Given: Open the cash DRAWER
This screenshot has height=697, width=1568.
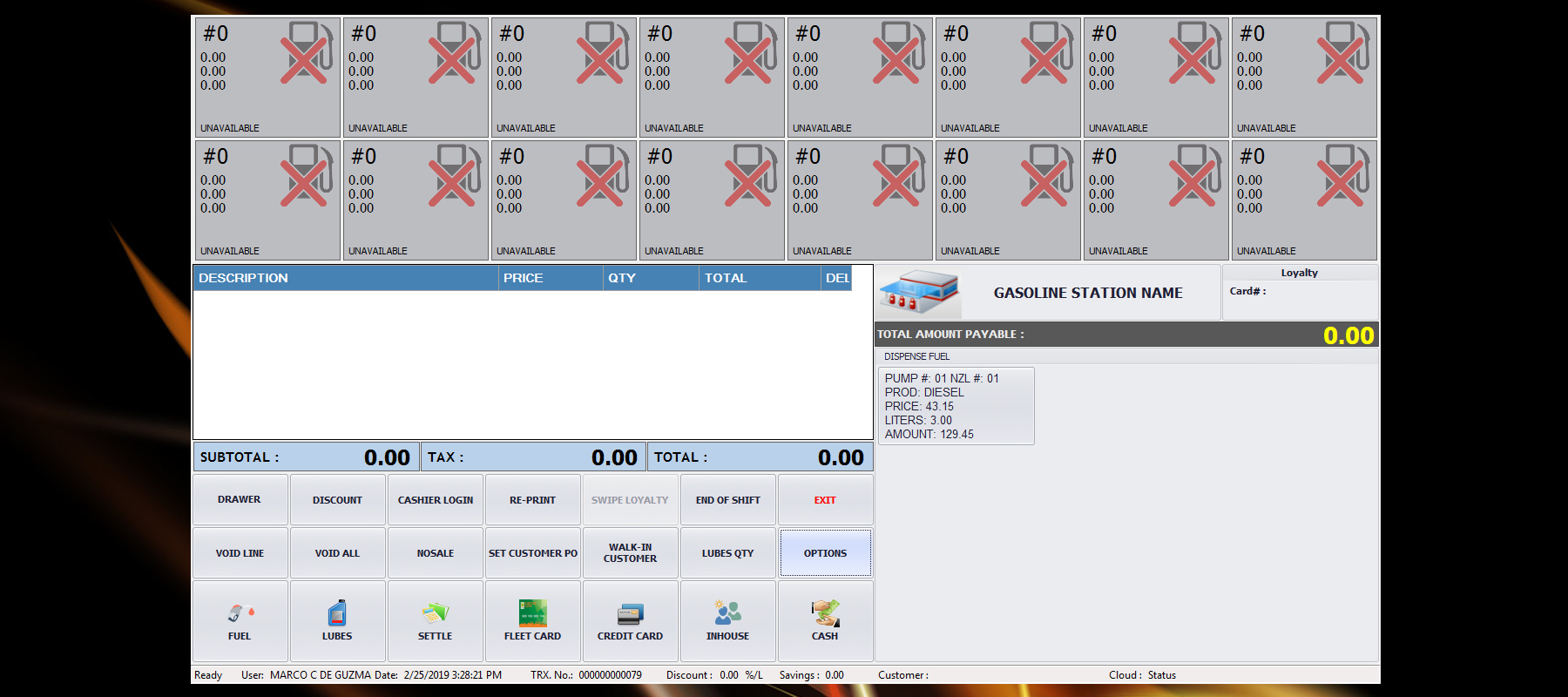Looking at the screenshot, I should click(x=240, y=500).
